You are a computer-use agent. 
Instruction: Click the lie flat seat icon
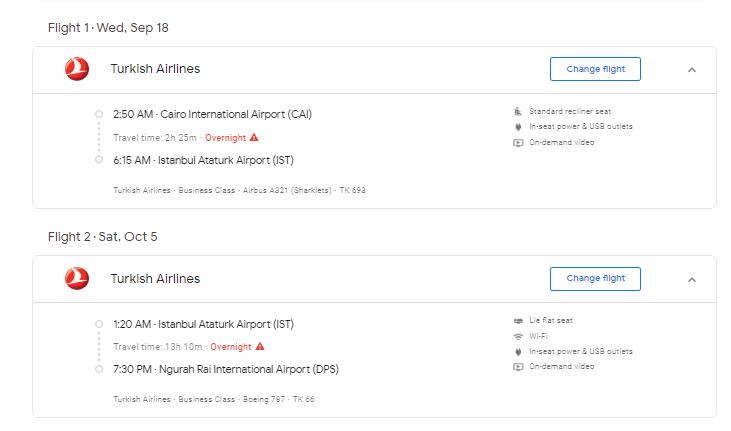pos(517,320)
